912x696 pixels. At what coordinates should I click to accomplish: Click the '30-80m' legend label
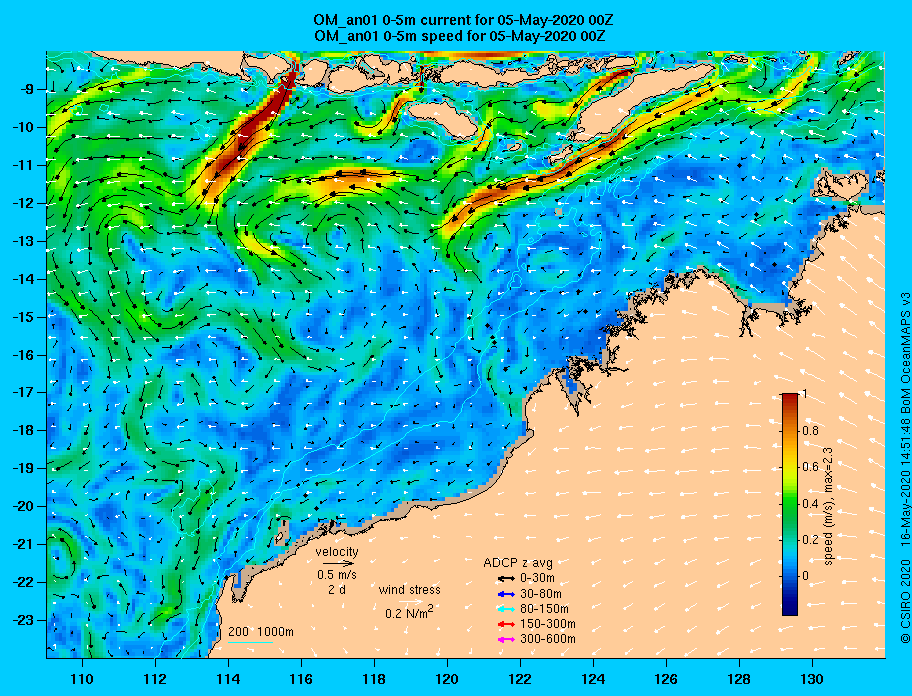coord(541,594)
